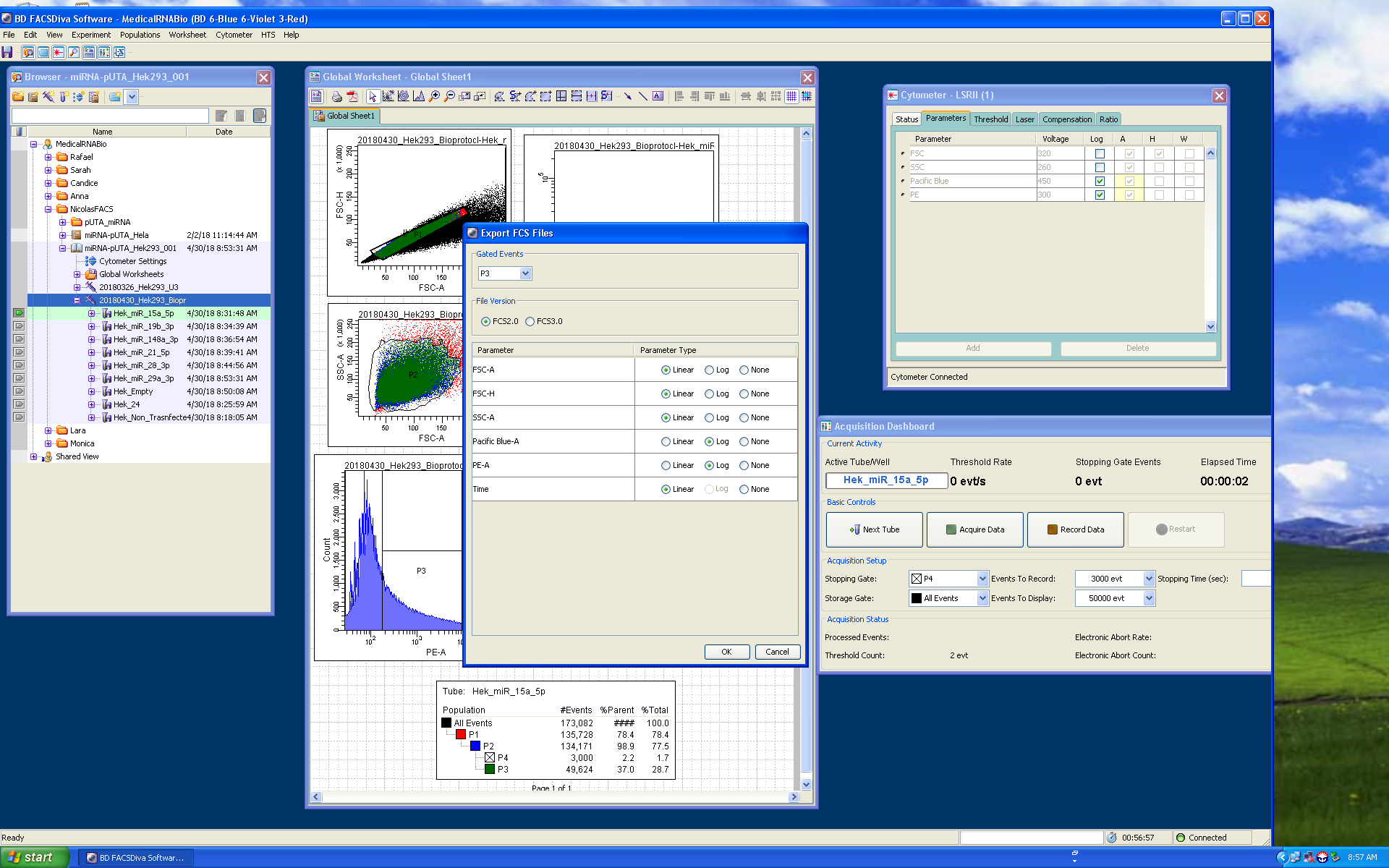Select the Text box tool in worksheet toolbar
1389x868 pixels.
click(658, 96)
